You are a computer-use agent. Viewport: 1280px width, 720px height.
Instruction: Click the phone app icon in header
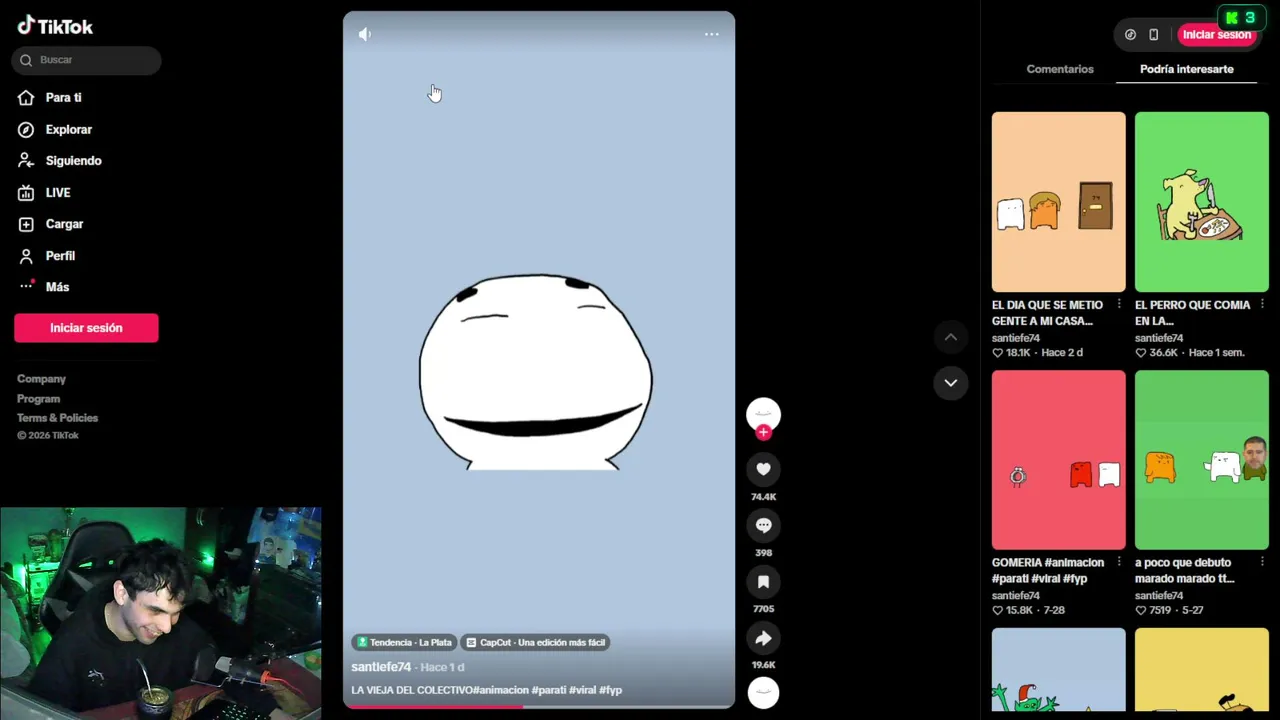coord(1153,35)
